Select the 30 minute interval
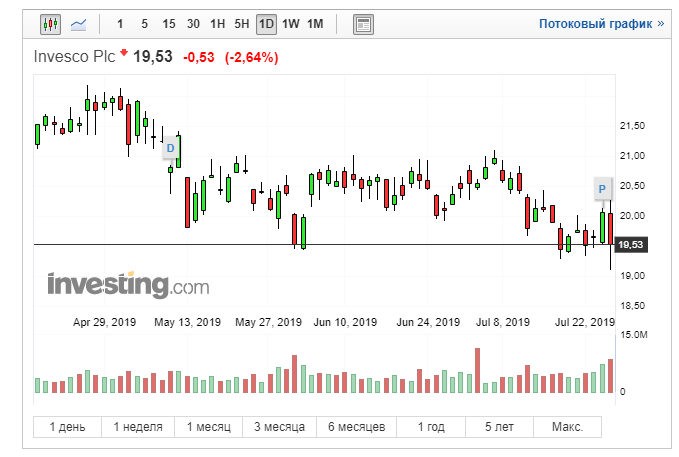 click(x=193, y=24)
